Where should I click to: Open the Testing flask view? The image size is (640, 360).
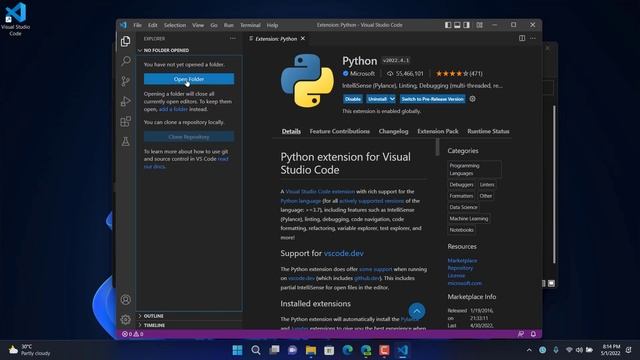(x=125, y=141)
